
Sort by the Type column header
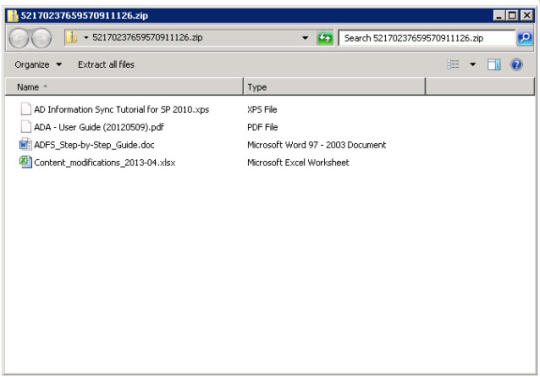[334, 87]
